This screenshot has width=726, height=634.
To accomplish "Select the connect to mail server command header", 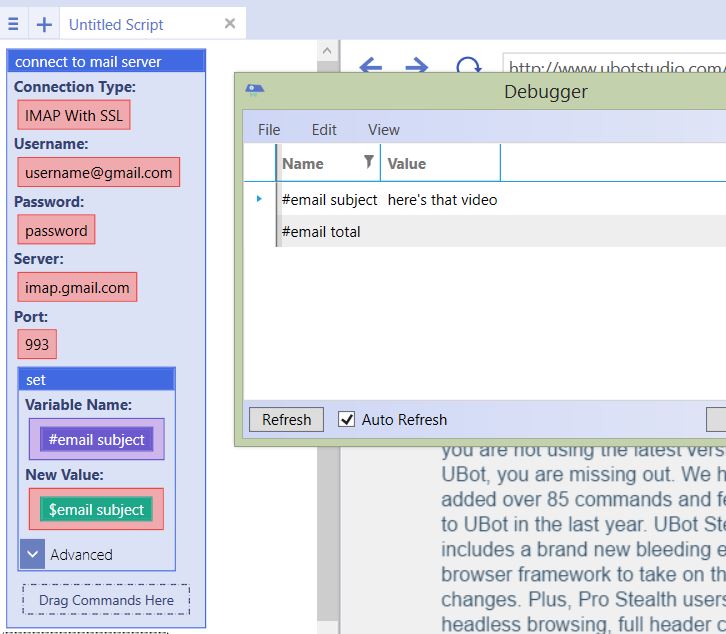I will pyautogui.click(x=106, y=62).
